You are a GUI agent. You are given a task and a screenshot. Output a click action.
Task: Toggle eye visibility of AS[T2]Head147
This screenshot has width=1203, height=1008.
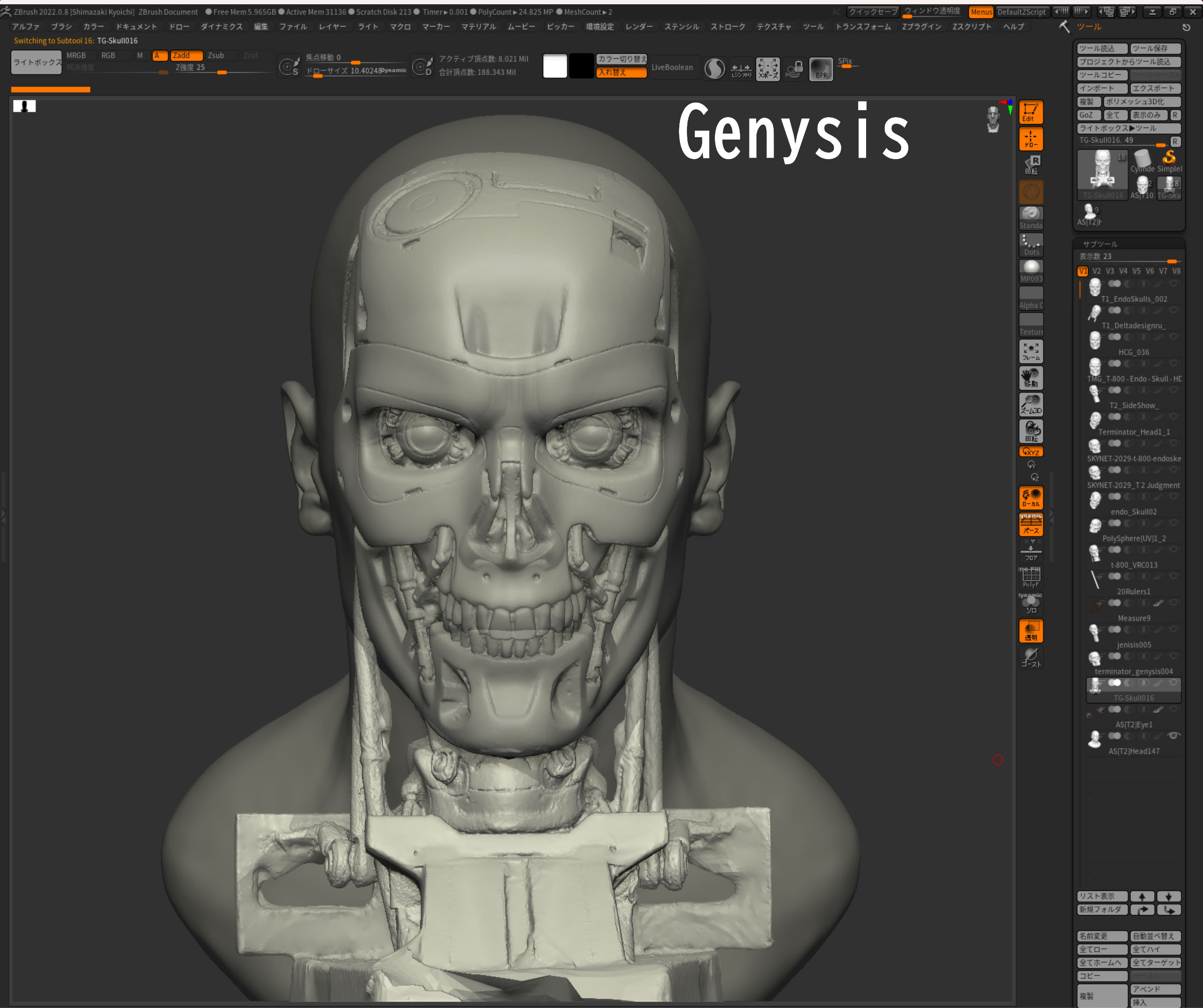click(x=1173, y=735)
